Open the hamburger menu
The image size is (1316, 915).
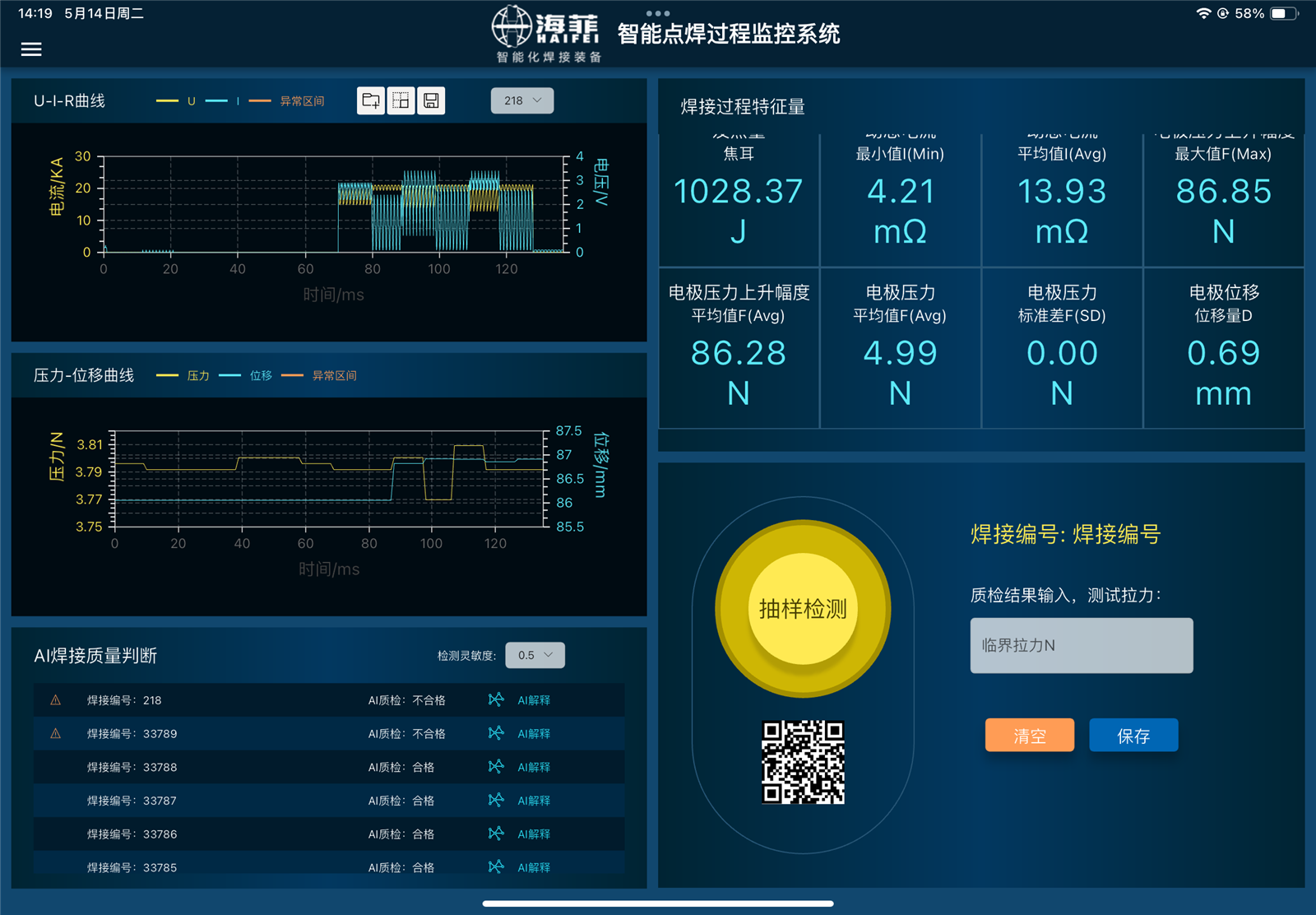tap(31, 49)
